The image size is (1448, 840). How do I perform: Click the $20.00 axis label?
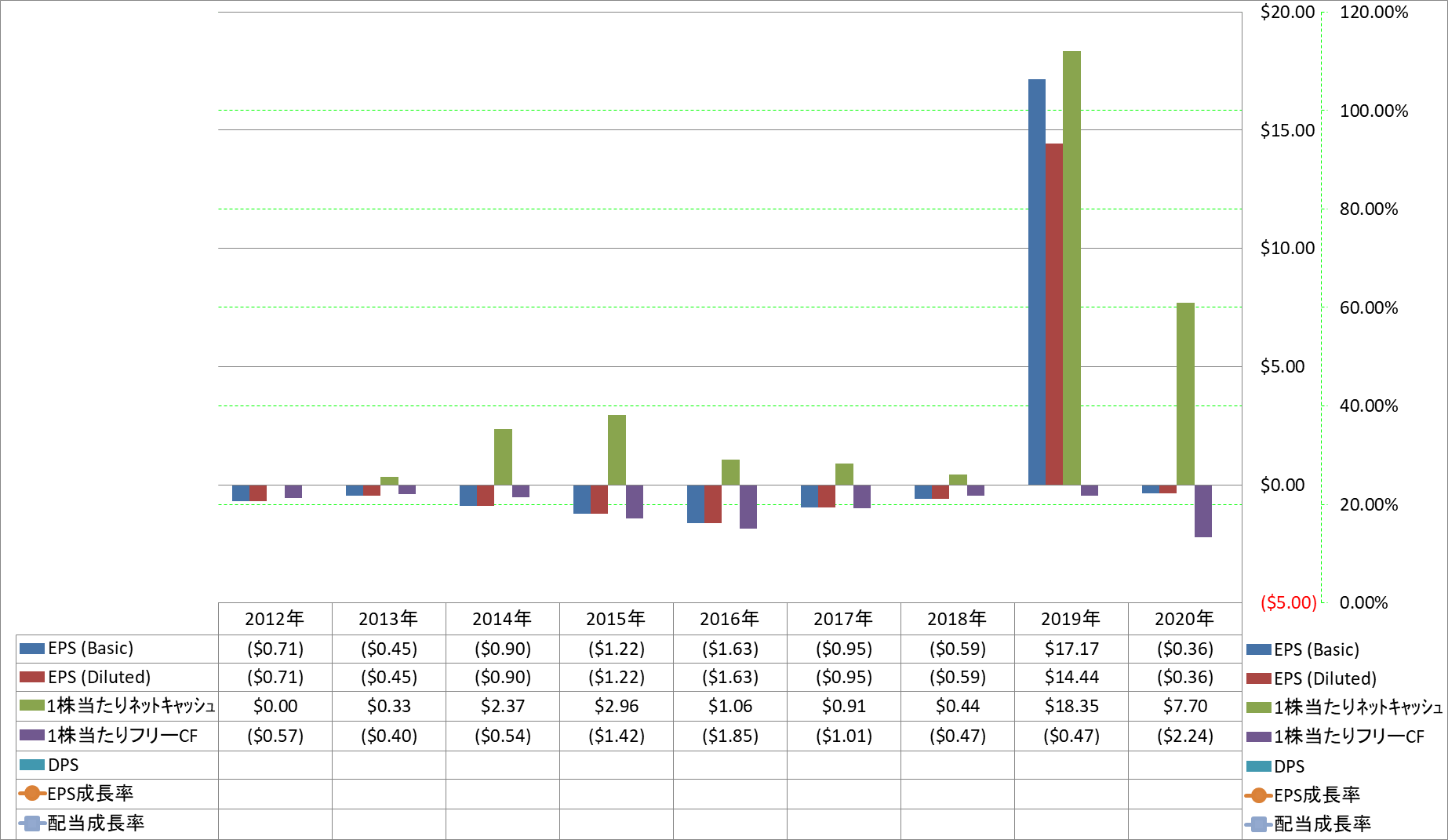(x=1287, y=12)
